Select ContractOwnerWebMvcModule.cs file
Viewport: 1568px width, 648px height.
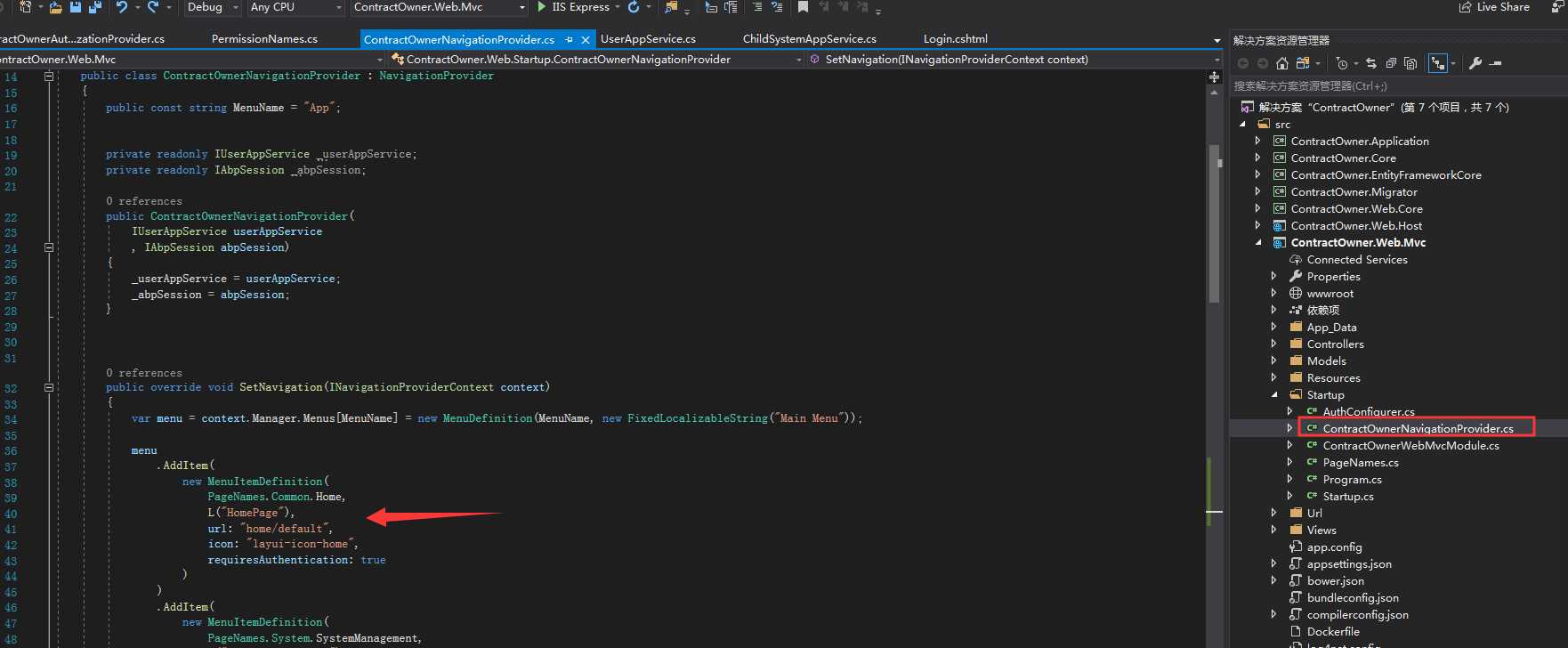pyautogui.click(x=1410, y=445)
